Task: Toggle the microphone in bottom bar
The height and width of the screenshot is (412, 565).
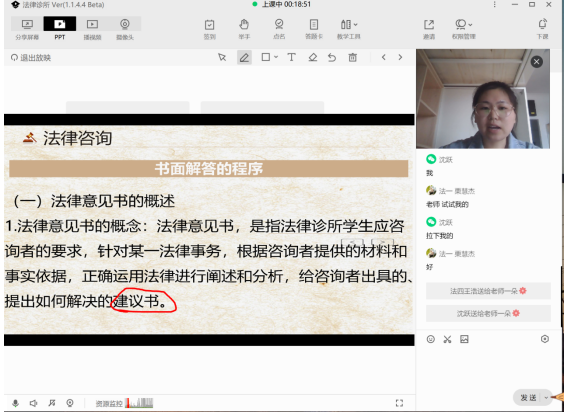Action: point(15,403)
